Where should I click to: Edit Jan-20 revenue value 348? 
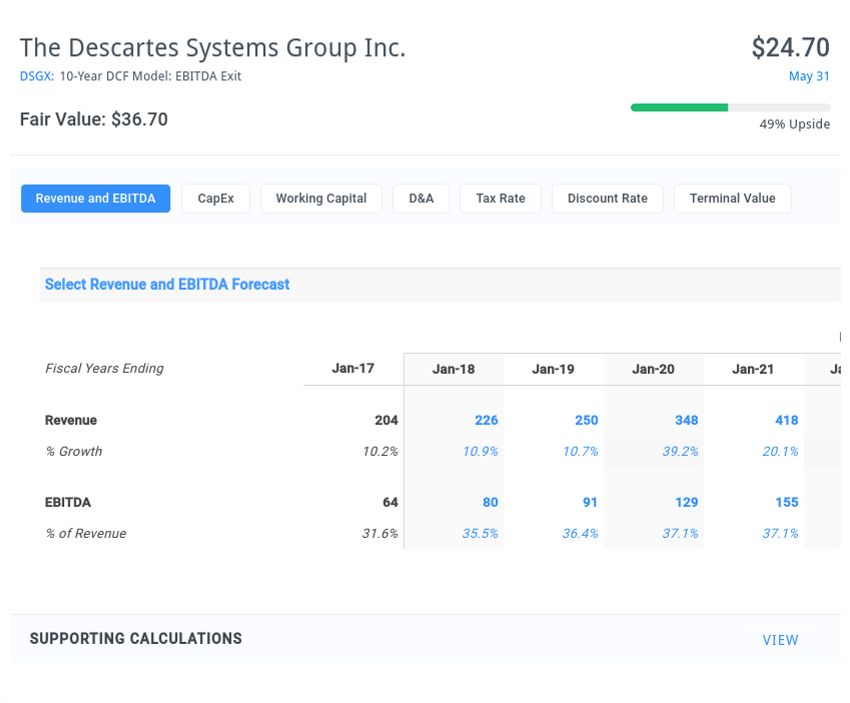[x=686, y=420]
